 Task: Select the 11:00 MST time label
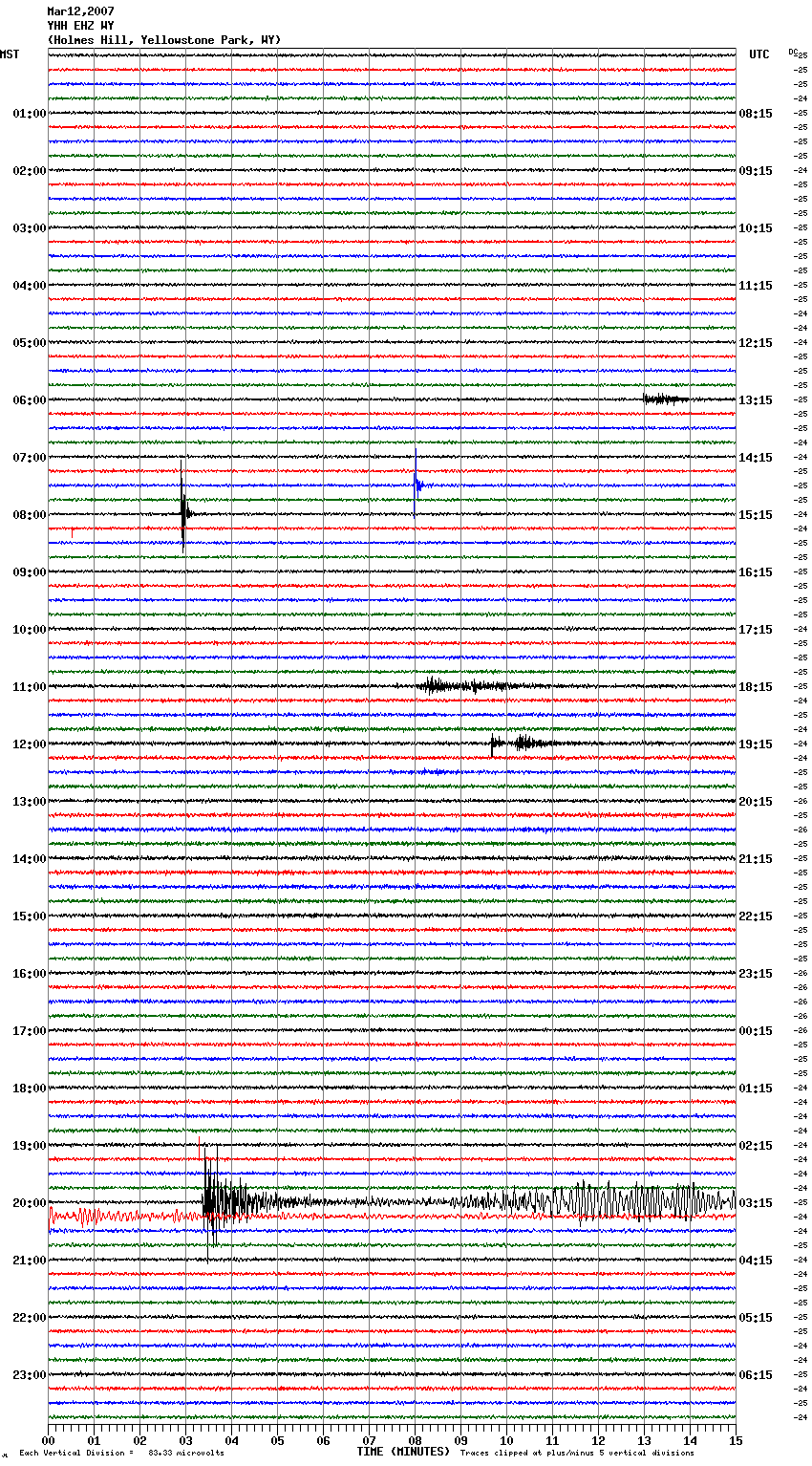tap(29, 687)
